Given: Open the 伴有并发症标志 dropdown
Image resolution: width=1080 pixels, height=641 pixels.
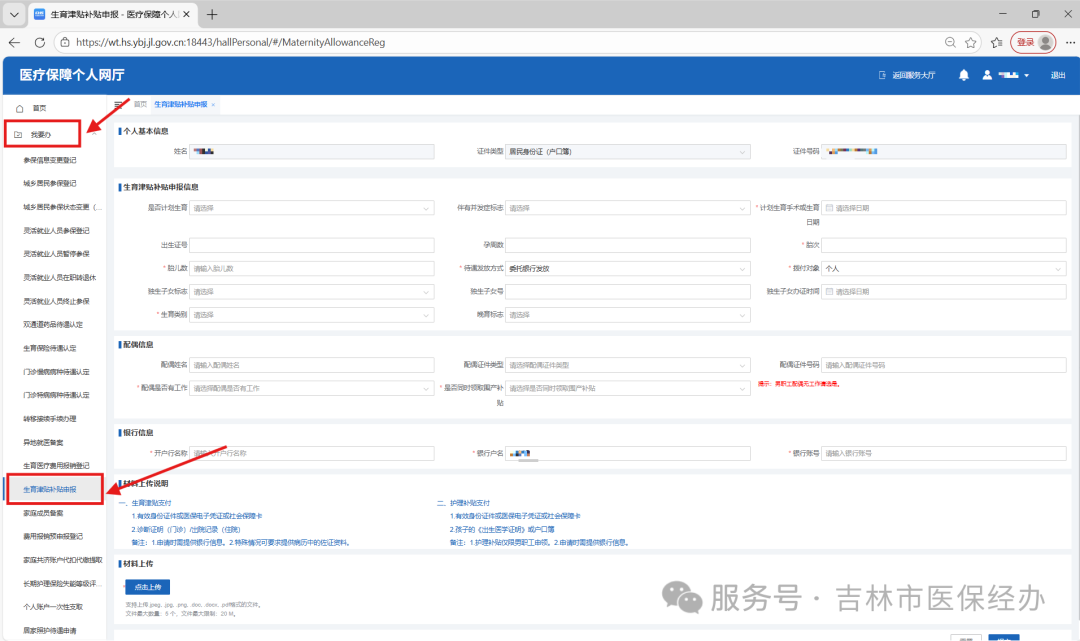Looking at the screenshot, I should pos(627,208).
